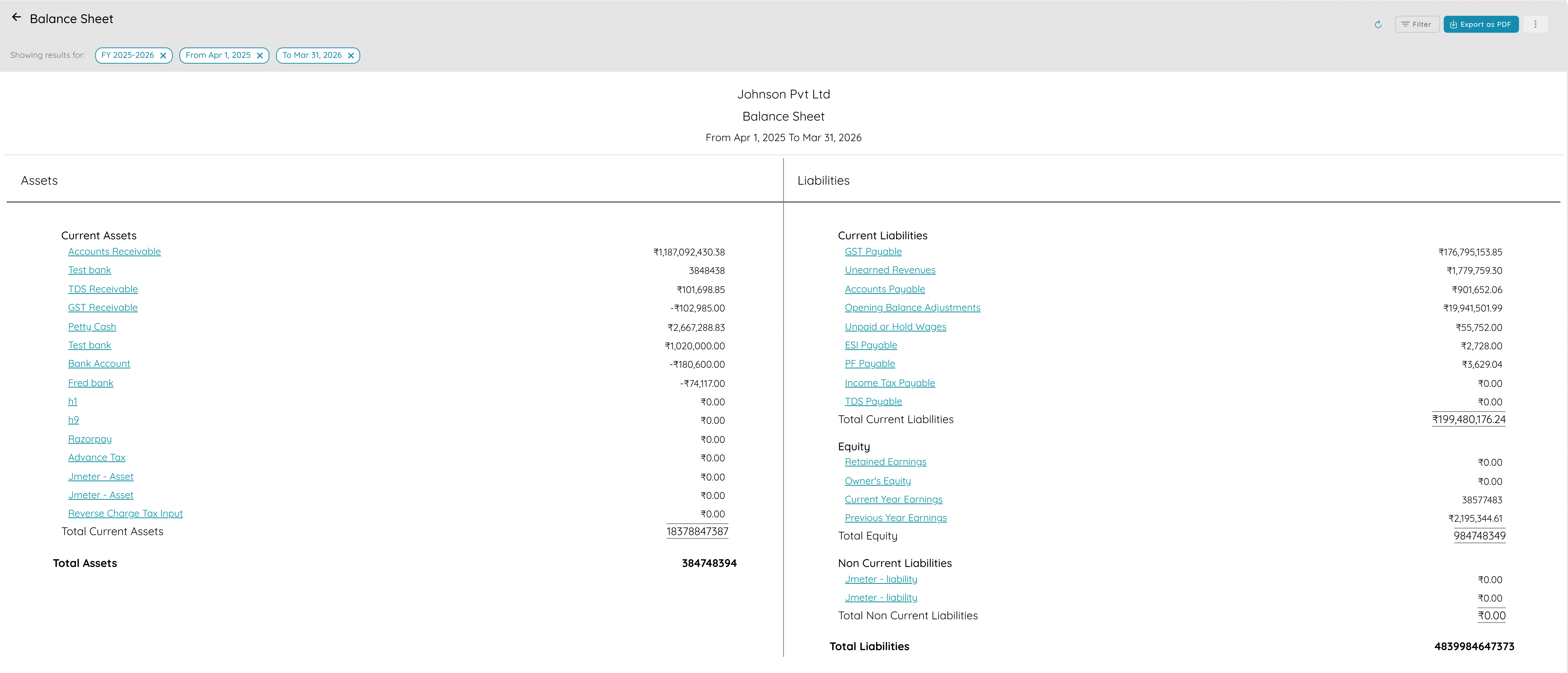Screen dimensions: 1568x673
Task: Select the FY 2025-2026 filter chip
Action: coord(127,55)
